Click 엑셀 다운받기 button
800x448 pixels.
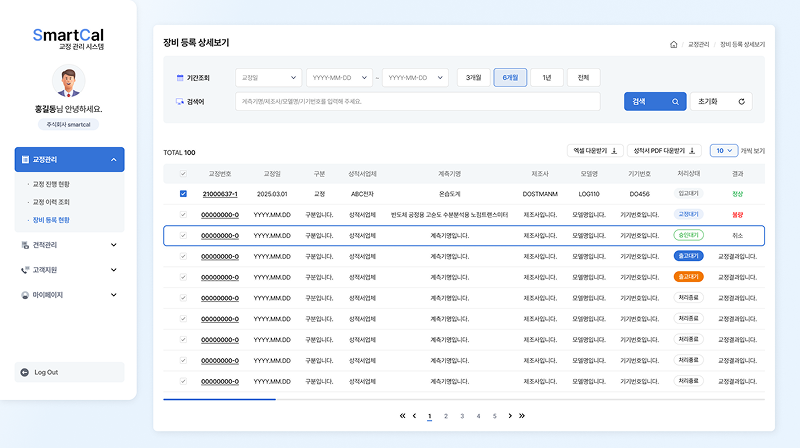coord(595,150)
